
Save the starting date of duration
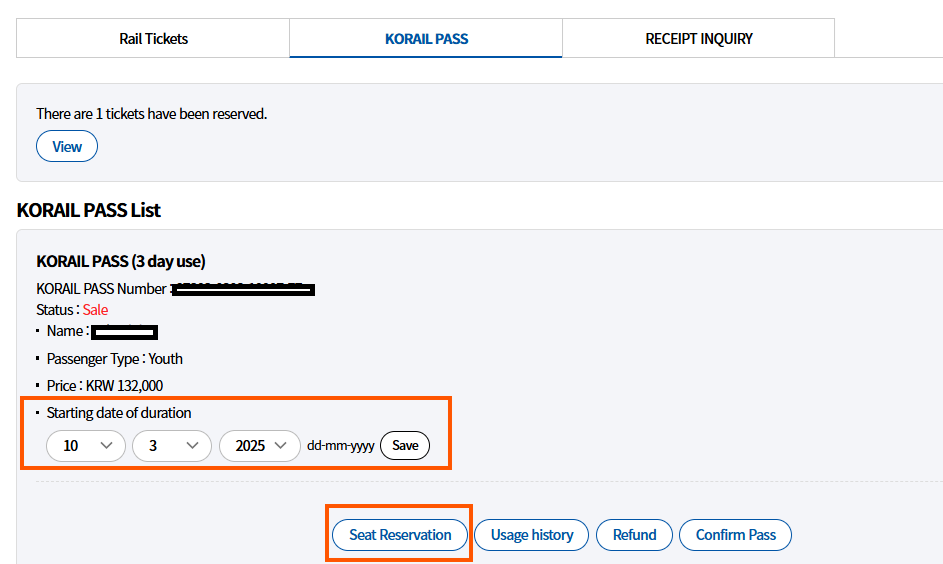(405, 446)
